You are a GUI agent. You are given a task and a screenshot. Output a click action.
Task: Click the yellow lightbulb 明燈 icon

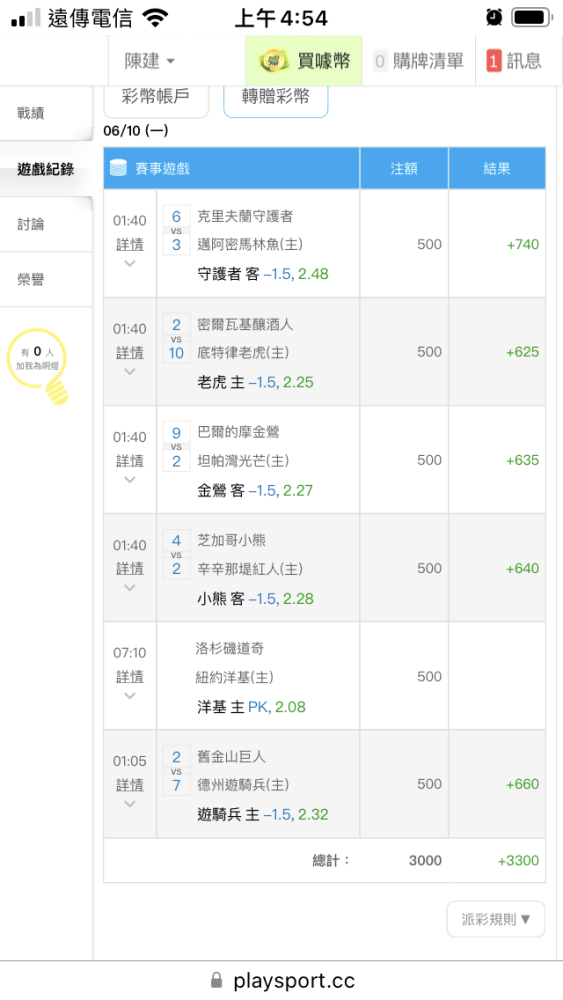40,365
